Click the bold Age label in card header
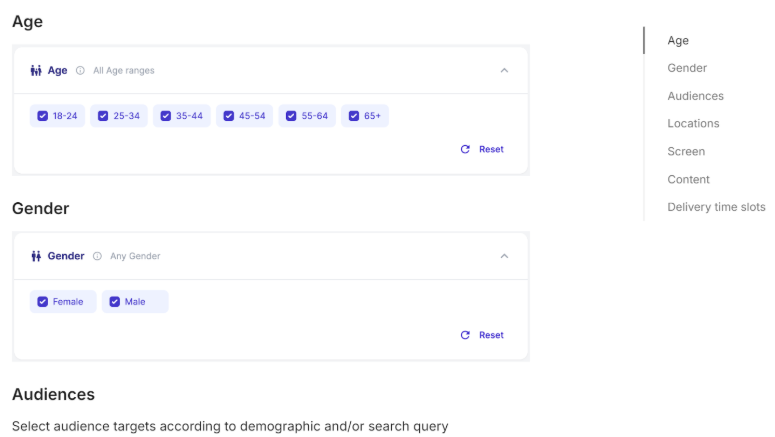775x437 pixels. [x=57, y=71]
